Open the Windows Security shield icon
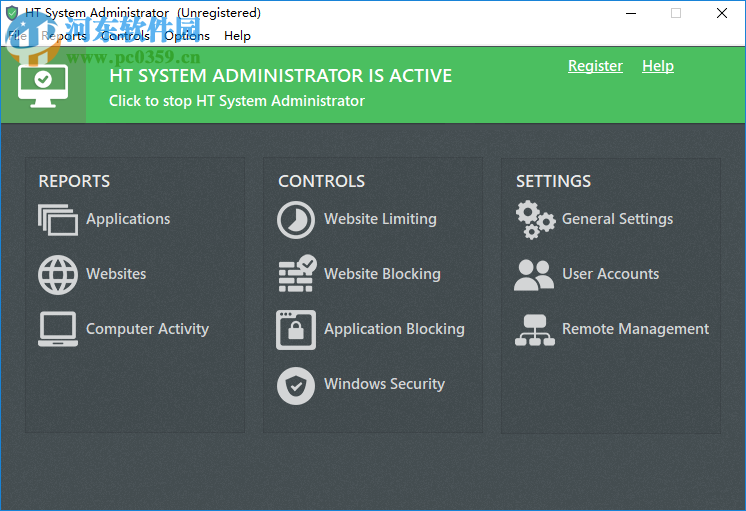The width and height of the screenshot is (746, 511). pyautogui.click(x=295, y=385)
